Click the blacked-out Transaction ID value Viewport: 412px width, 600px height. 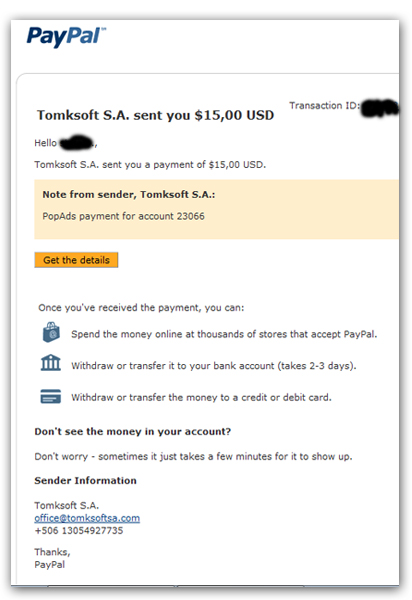coord(380,108)
